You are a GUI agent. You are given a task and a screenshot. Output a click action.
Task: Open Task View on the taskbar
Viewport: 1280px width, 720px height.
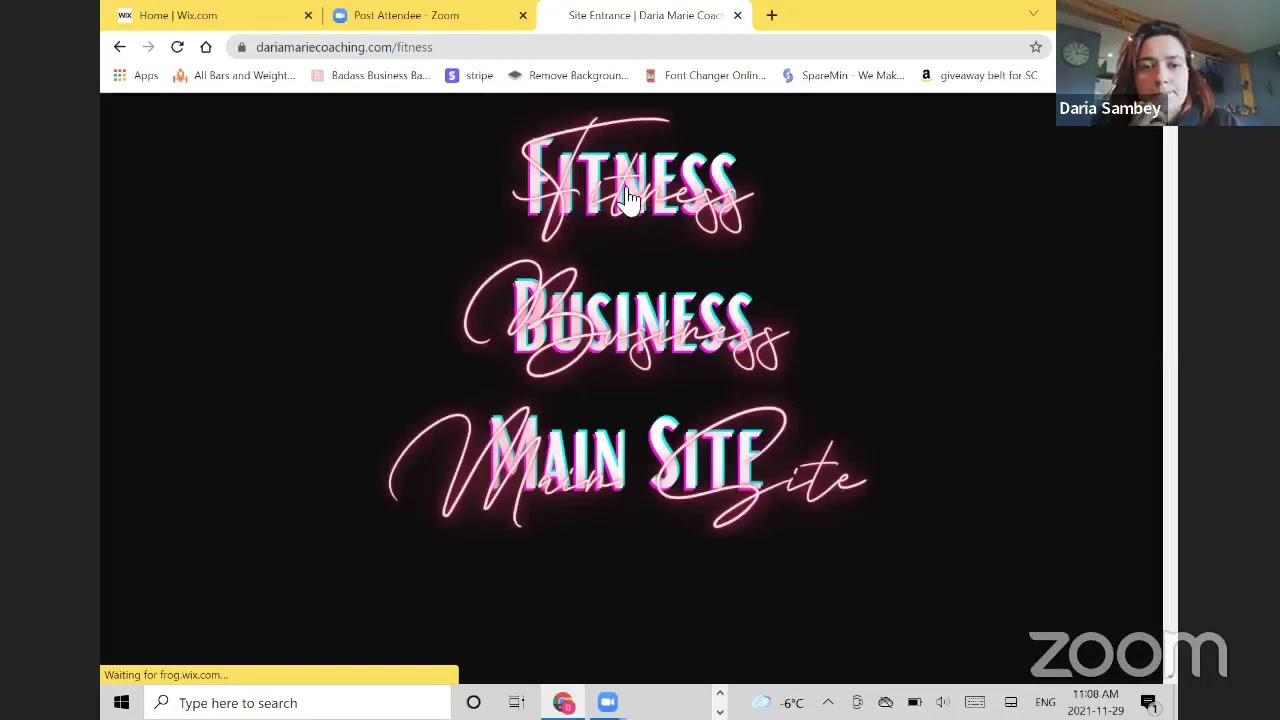517,702
